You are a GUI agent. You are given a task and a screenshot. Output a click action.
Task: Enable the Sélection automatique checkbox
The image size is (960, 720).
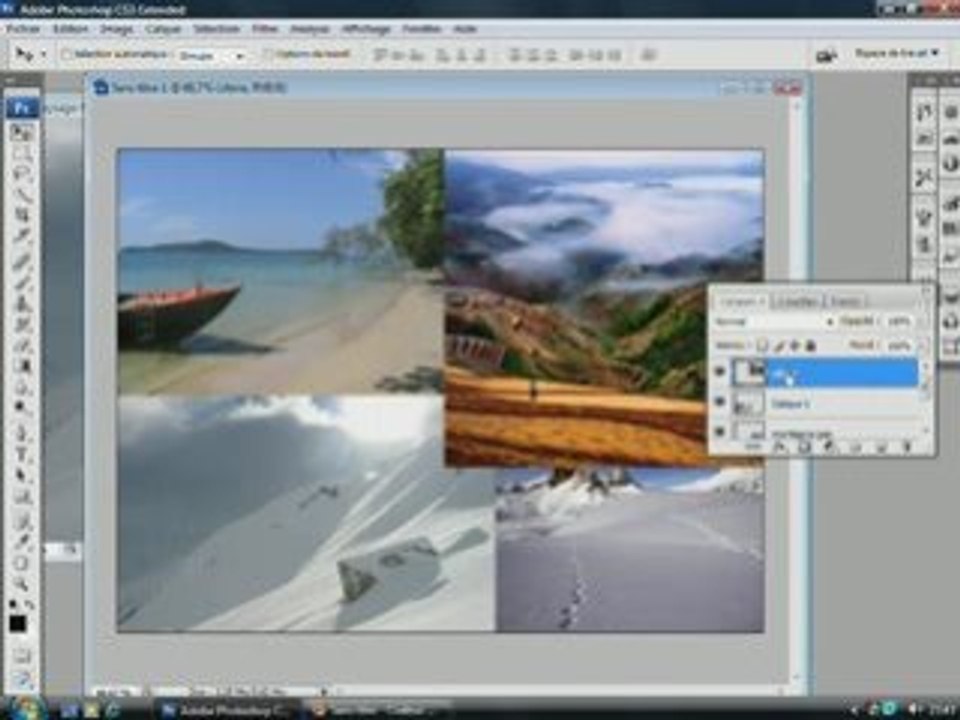(67, 54)
